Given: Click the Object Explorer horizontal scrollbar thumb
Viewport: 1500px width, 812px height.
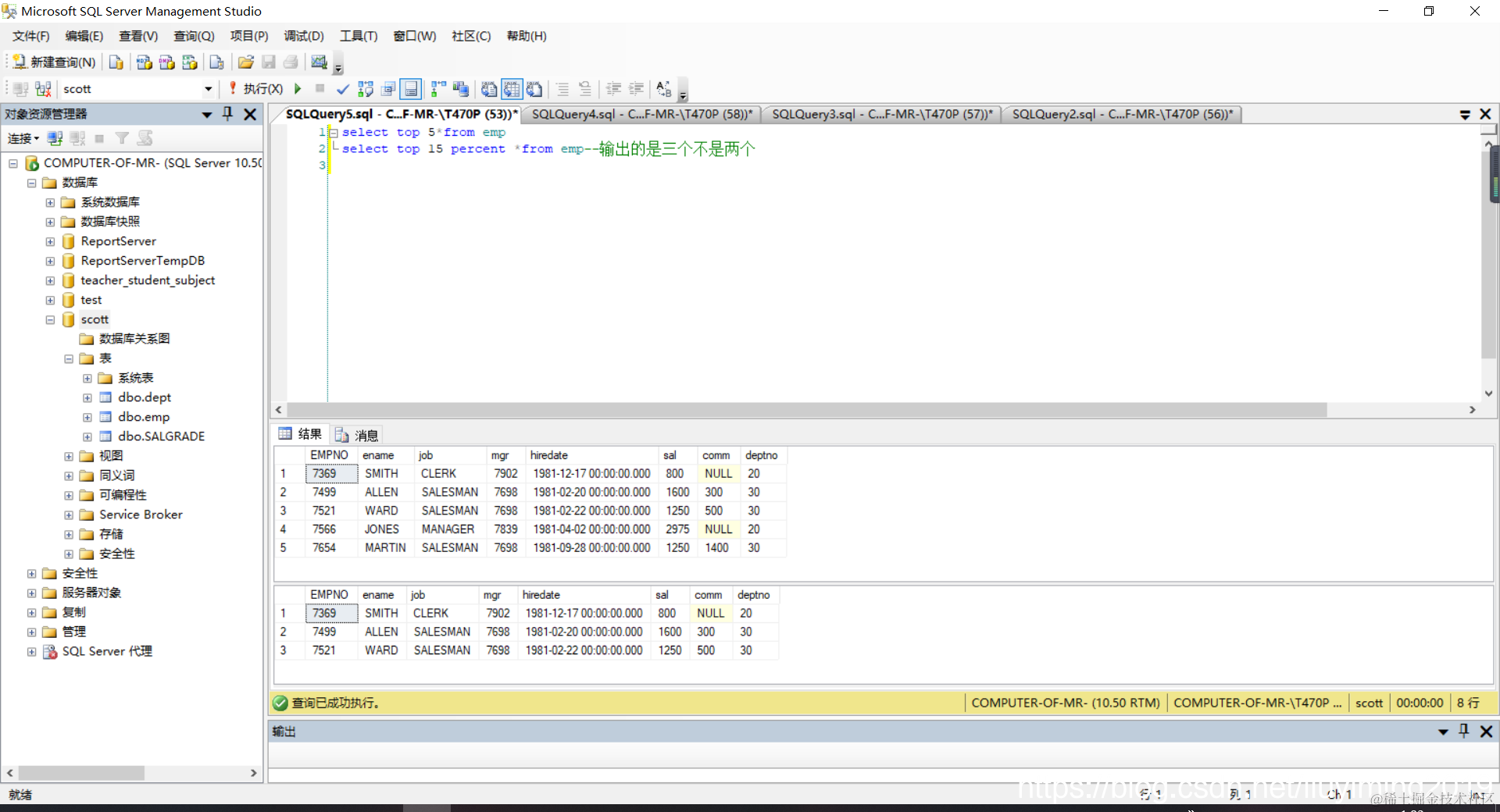Looking at the screenshot, I should (x=81, y=773).
